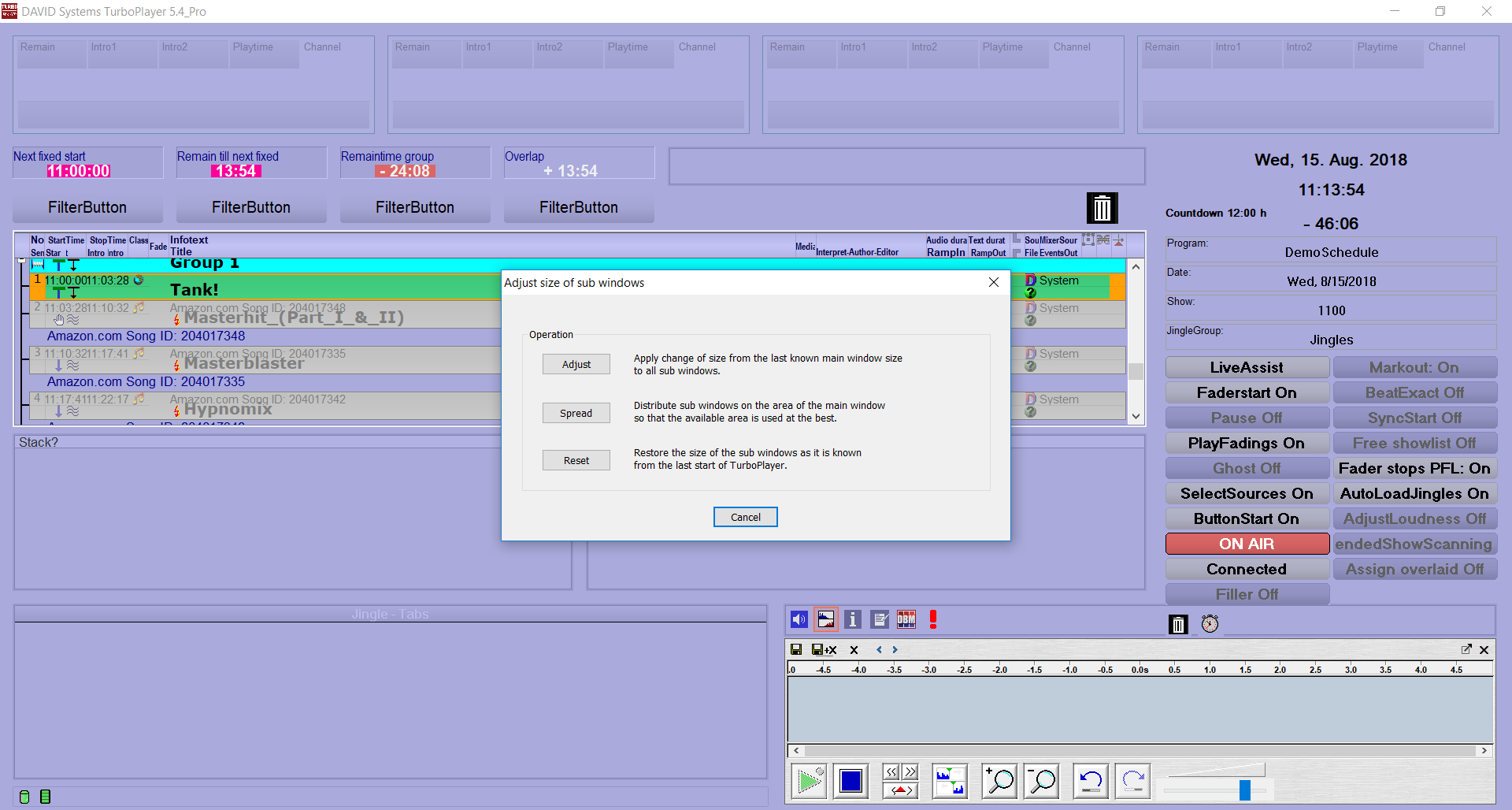Image resolution: width=1512 pixels, height=810 pixels.
Task: Toggle the ON AIR button
Action: coord(1247,544)
